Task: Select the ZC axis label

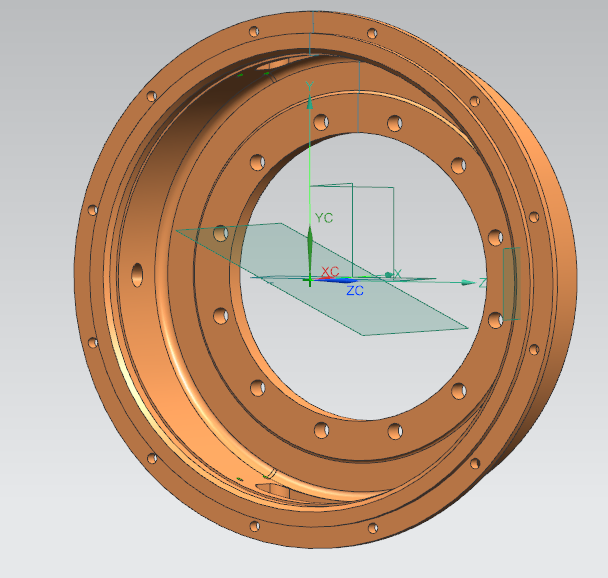Action: [355, 291]
